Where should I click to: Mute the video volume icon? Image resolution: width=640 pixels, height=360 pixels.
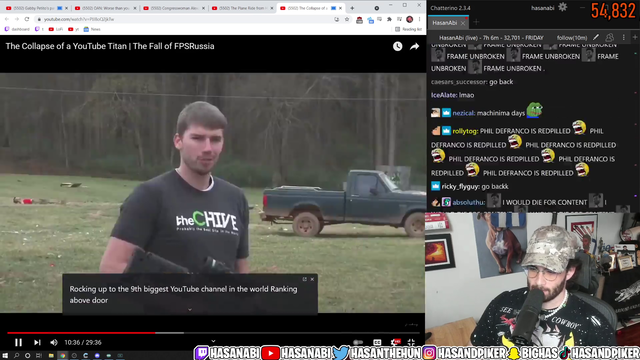[54, 342]
